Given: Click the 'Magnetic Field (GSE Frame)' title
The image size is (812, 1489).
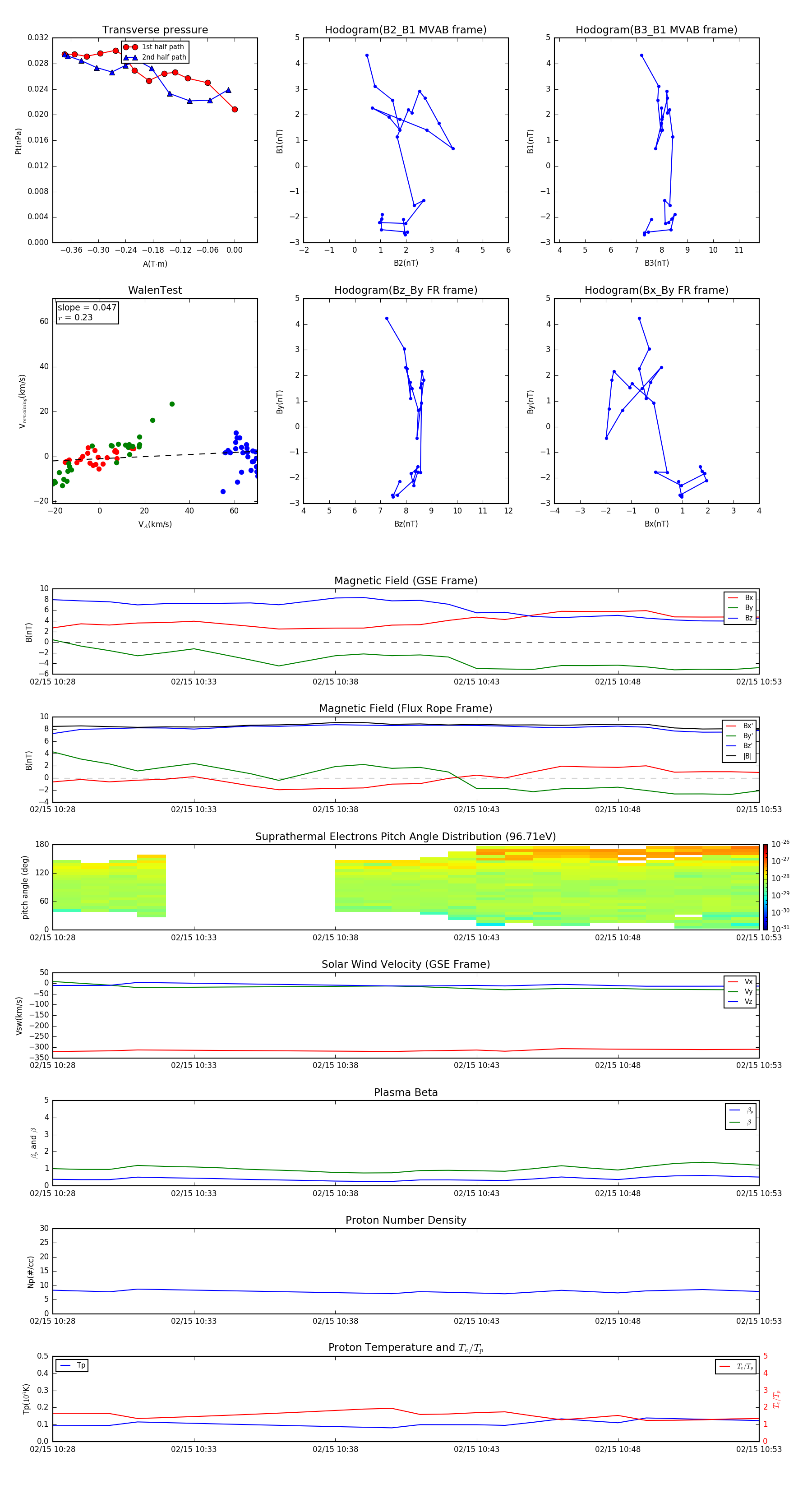Looking at the screenshot, I should (406, 581).
